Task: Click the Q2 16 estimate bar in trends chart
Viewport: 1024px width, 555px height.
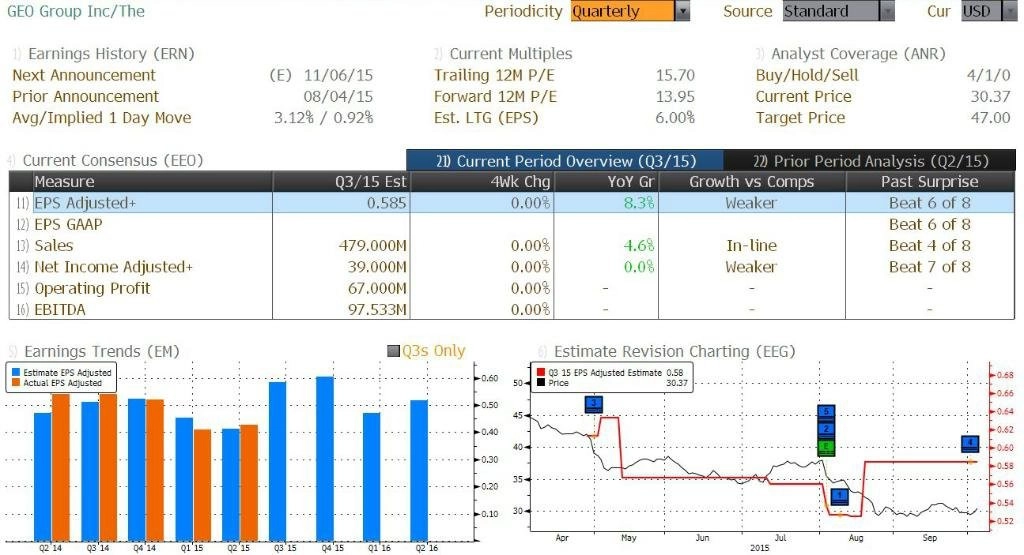Action: (x=419, y=470)
